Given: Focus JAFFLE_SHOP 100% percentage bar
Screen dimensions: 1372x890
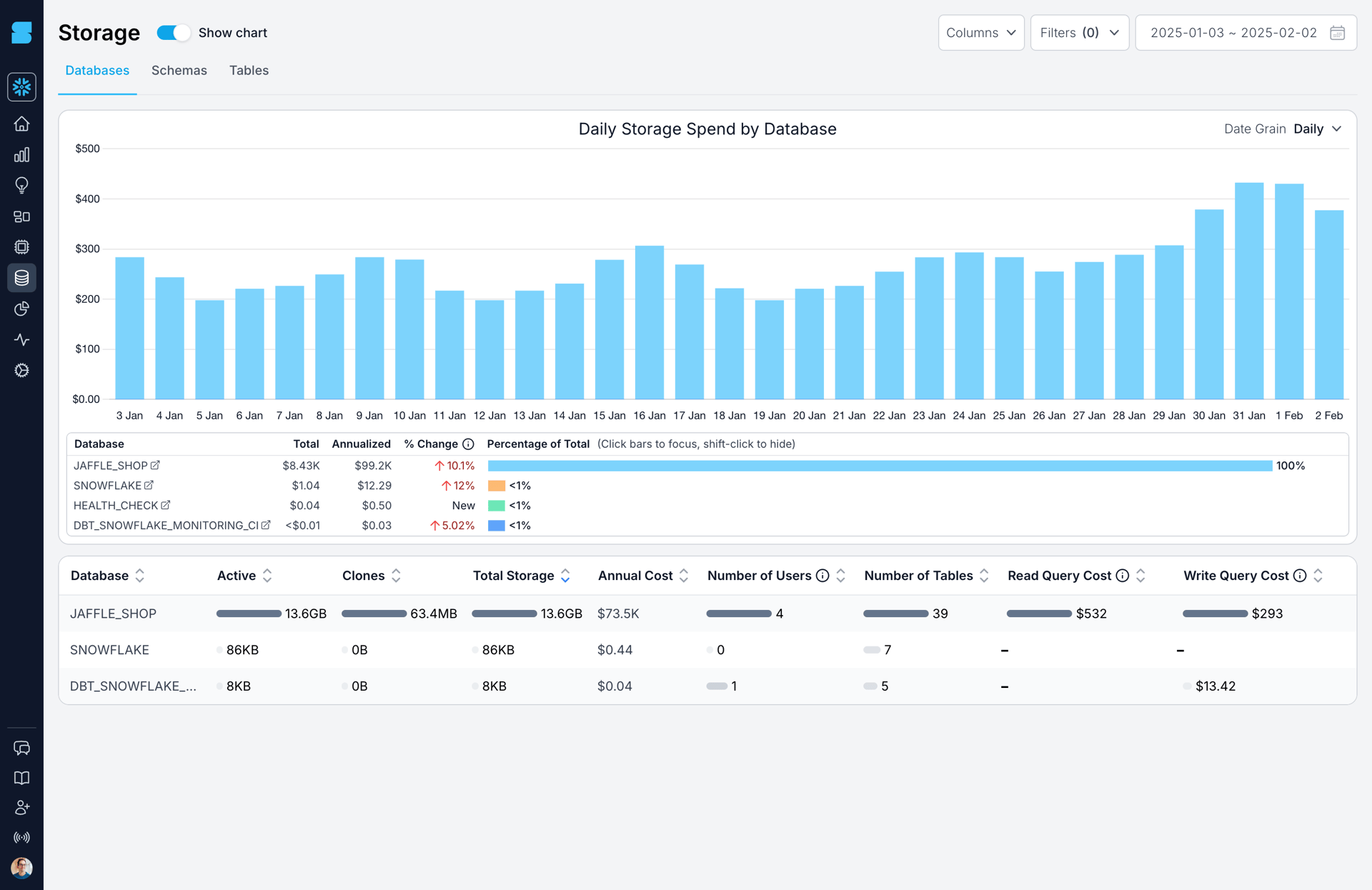Looking at the screenshot, I should [x=880, y=466].
